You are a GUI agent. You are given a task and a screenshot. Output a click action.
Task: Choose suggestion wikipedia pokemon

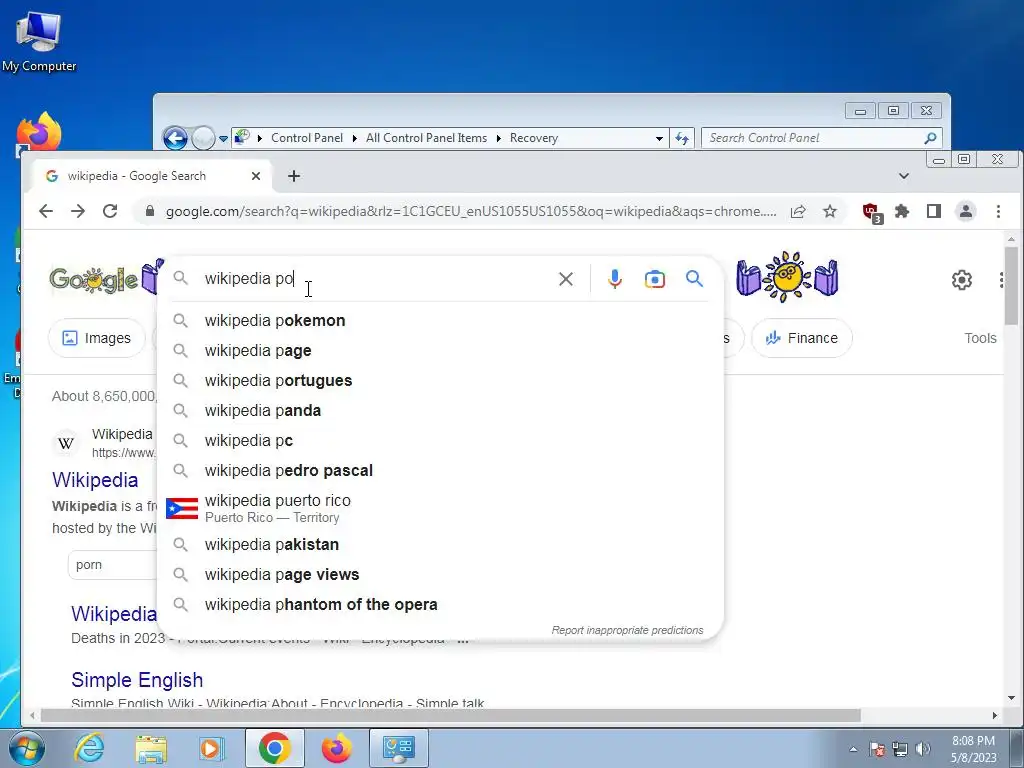pyautogui.click(x=441, y=321)
